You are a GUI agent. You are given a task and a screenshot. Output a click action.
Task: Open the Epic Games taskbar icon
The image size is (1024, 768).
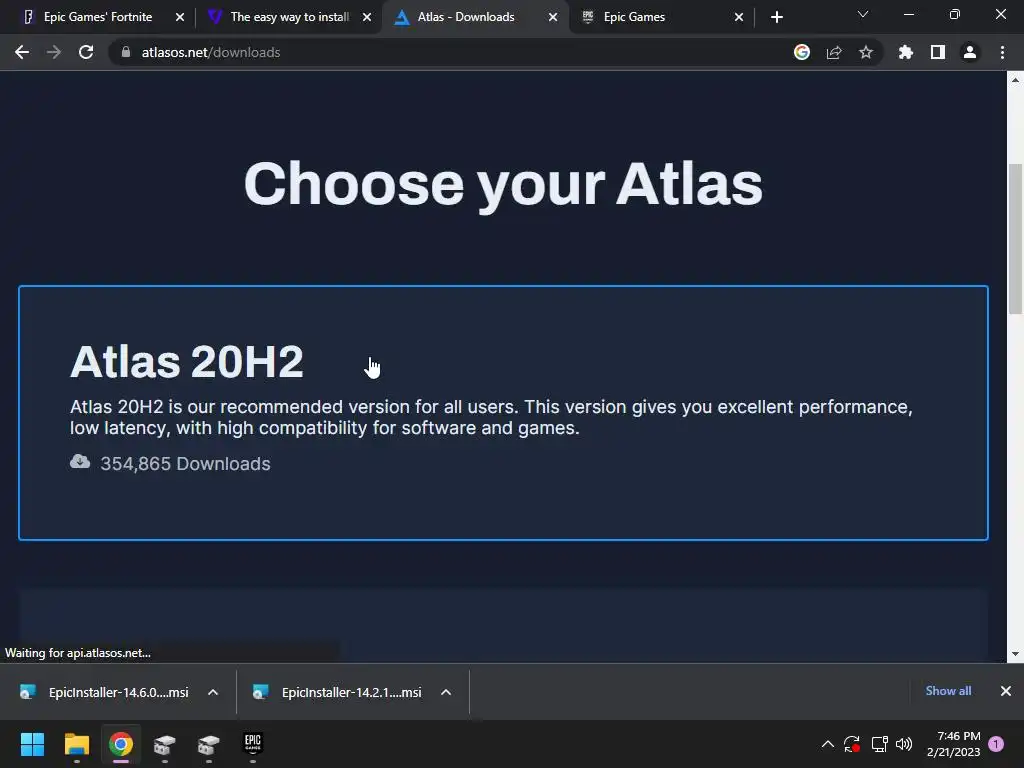pos(253,744)
